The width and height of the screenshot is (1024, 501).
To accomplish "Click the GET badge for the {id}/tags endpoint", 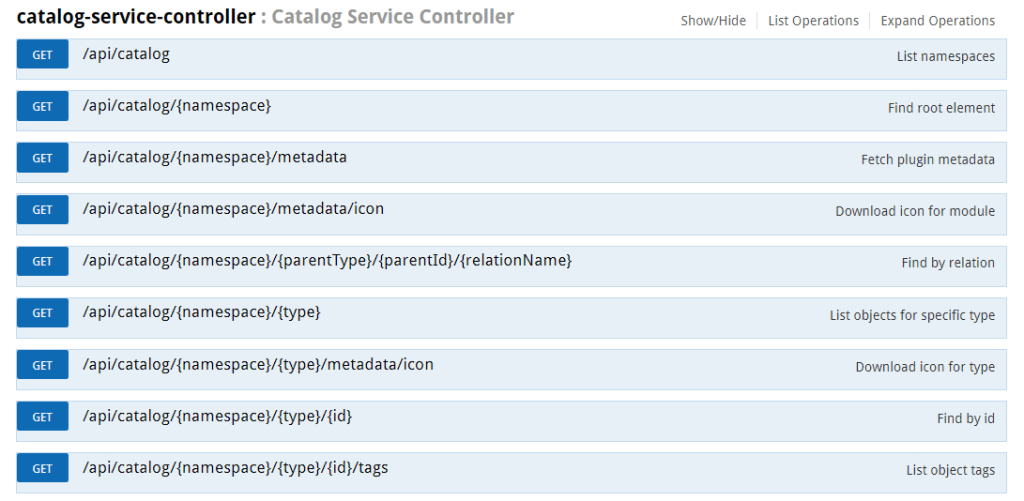I will point(42,469).
